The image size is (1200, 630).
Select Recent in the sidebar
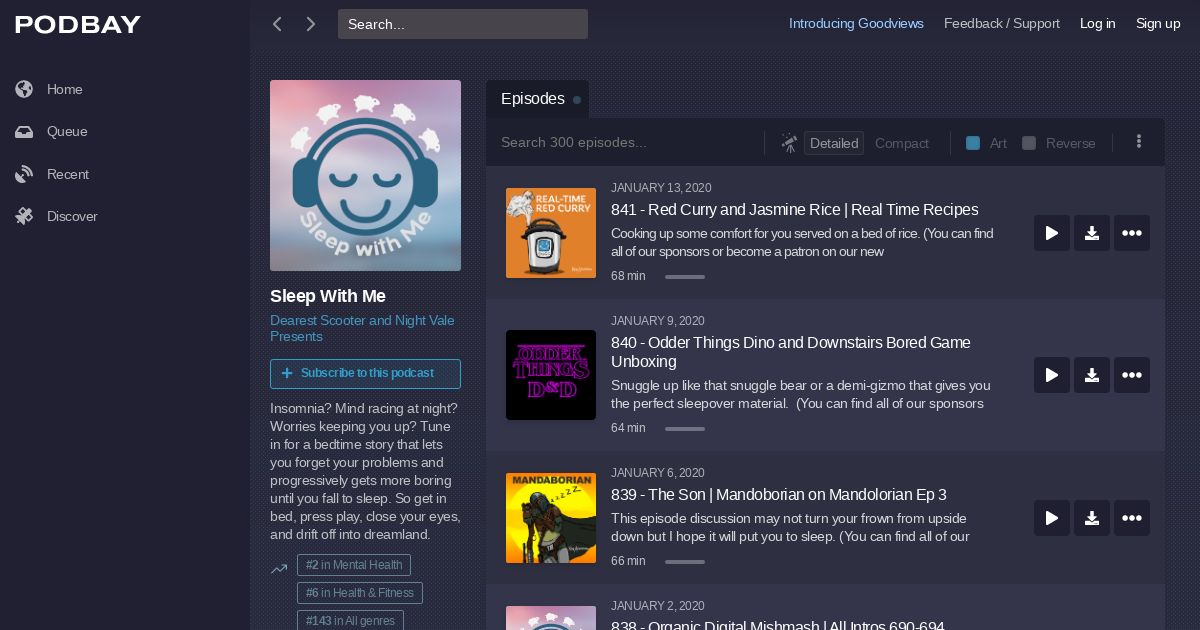68,174
